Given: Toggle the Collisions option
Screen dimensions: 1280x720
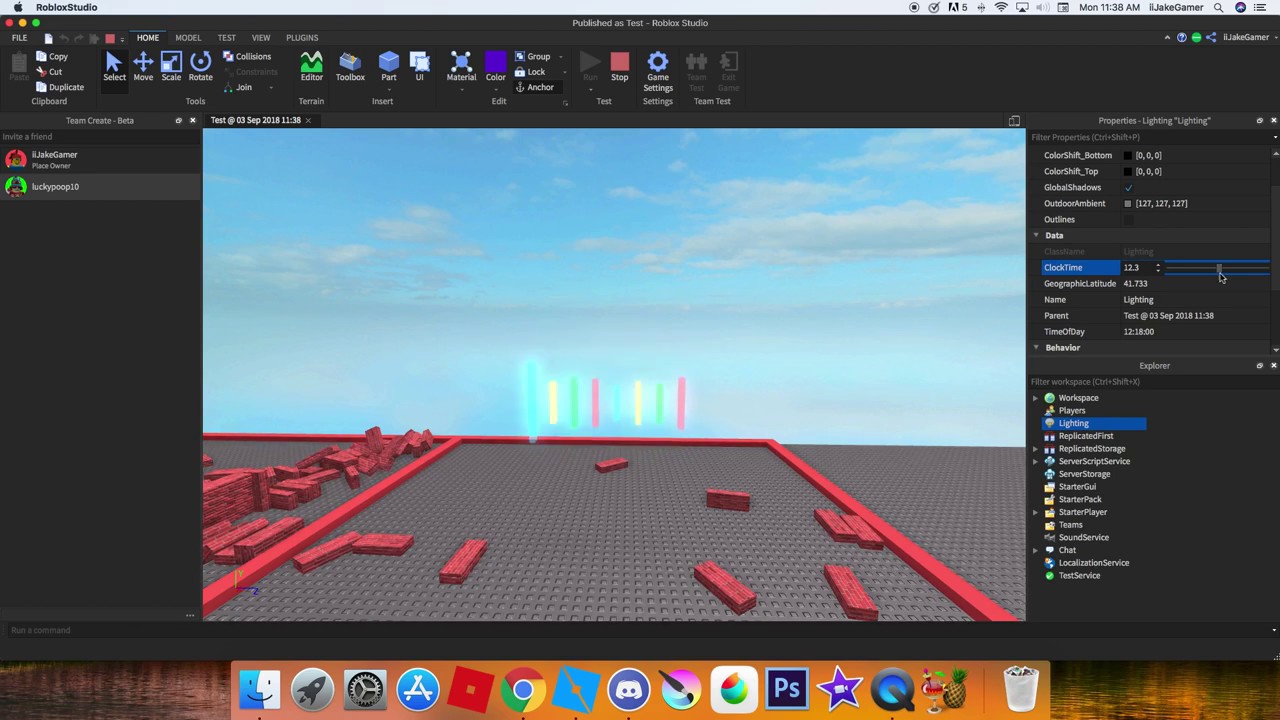Looking at the screenshot, I should coord(247,57).
